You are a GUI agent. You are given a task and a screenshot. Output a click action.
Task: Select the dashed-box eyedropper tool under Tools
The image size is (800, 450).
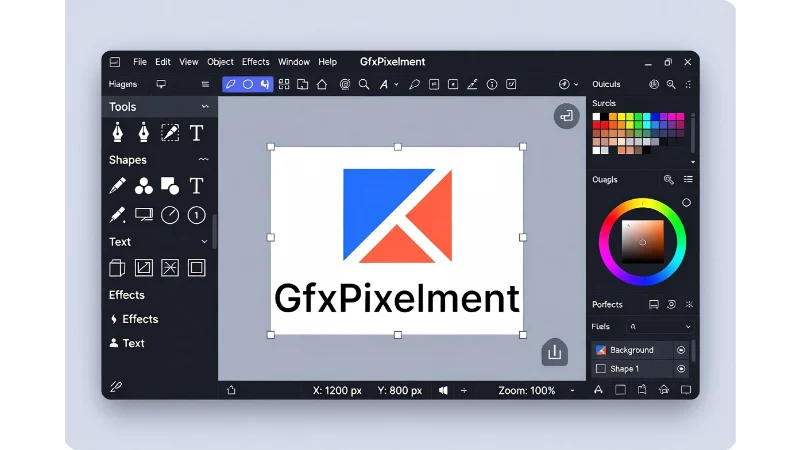point(170,133)
